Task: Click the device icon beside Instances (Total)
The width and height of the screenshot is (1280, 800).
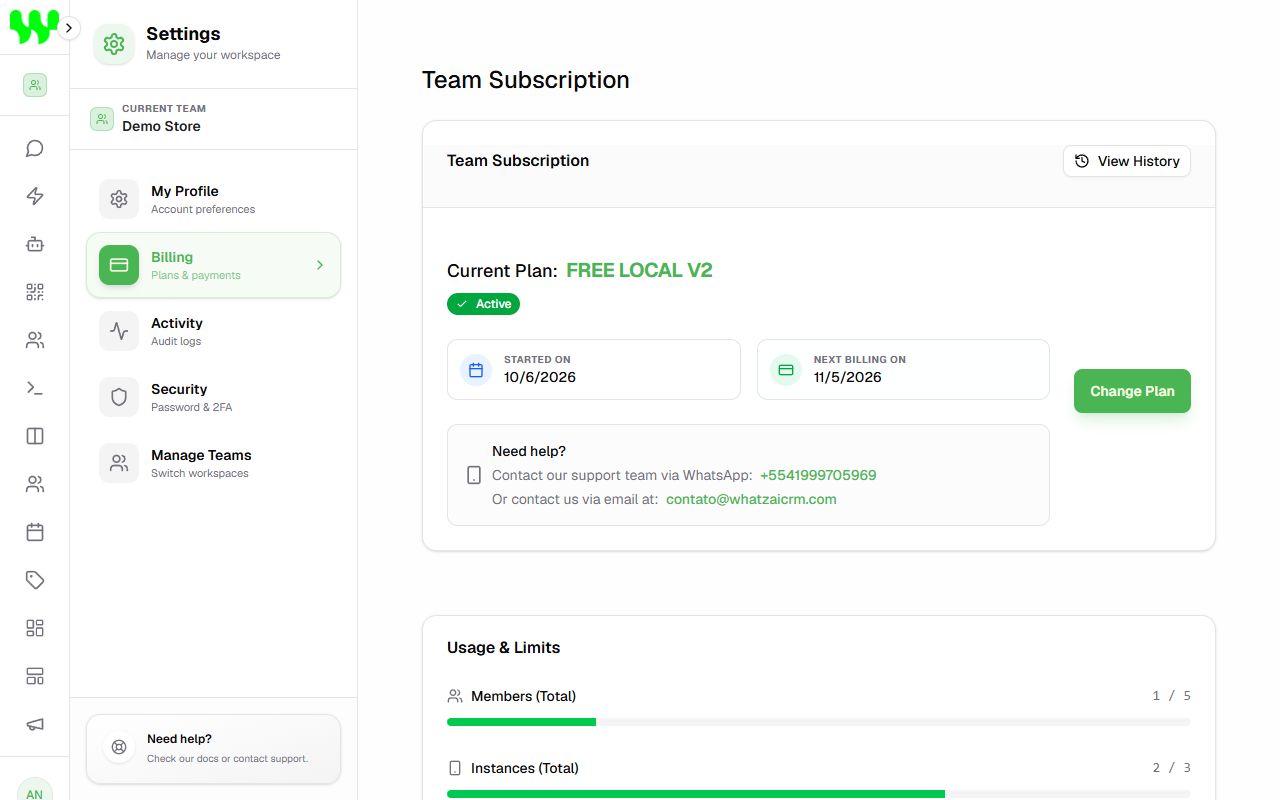Action: pos(455,768)
